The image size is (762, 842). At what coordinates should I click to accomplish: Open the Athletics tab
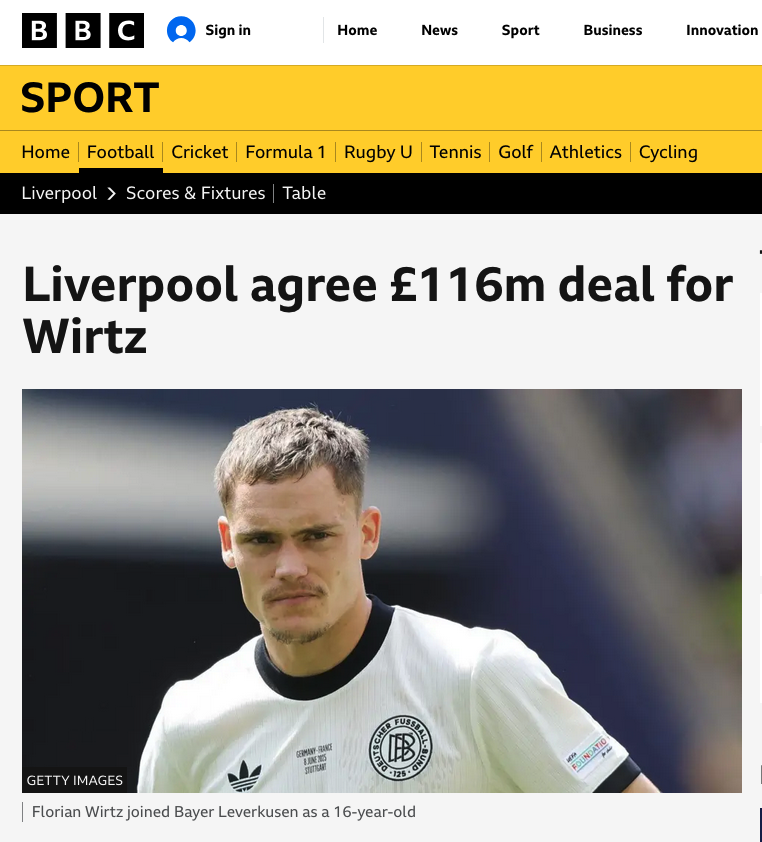point(585,152)
